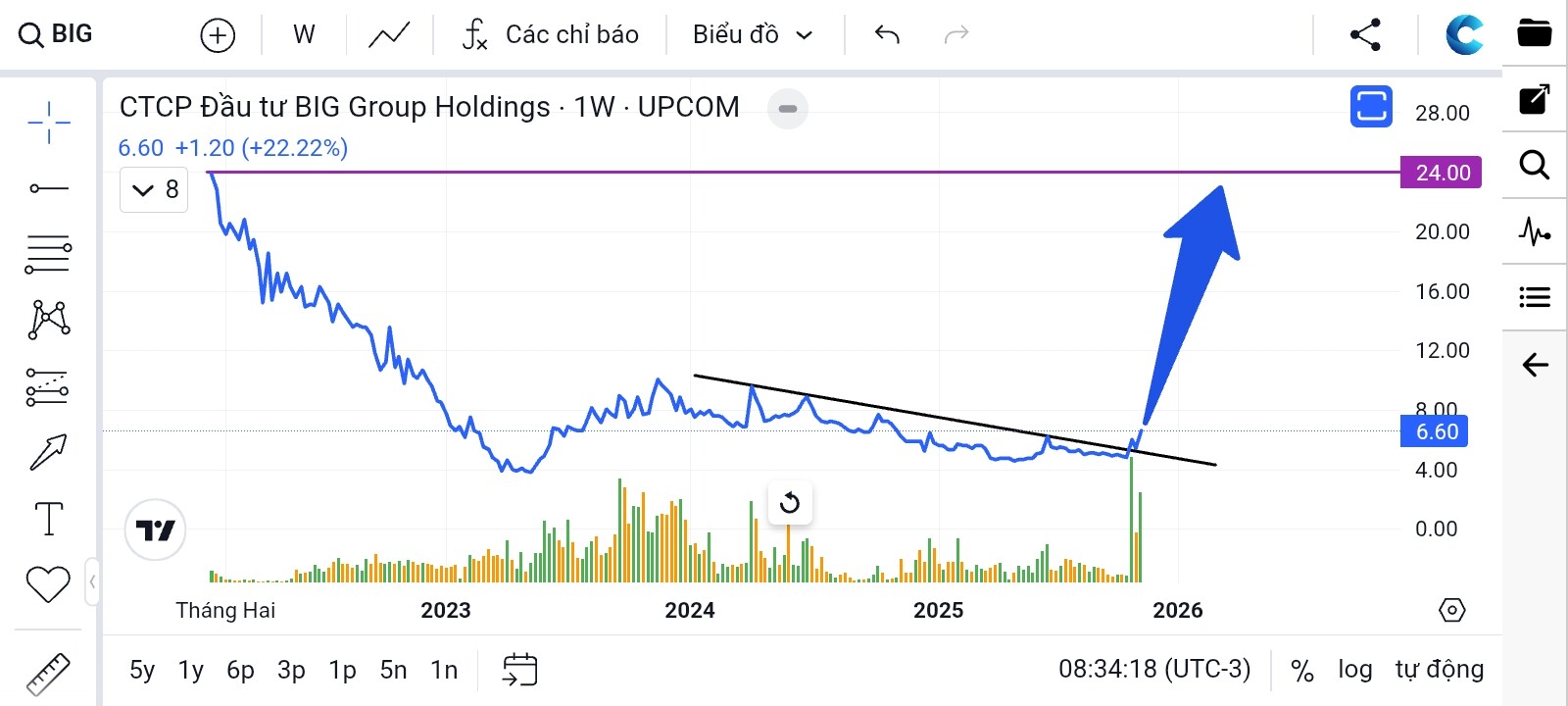Select the trend line drawing tool
This screenshot has width=1568, height=706.
(x=48, y=188)
